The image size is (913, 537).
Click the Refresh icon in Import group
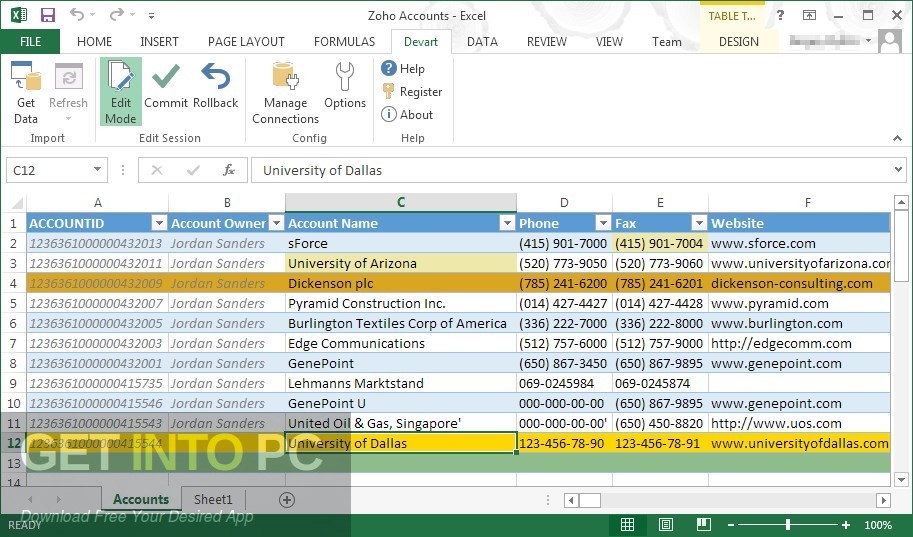[69, 77]
